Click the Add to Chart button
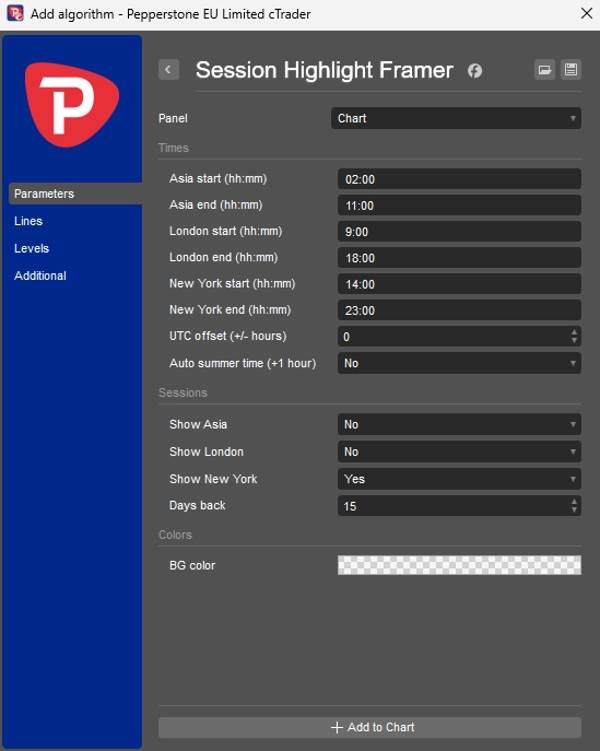Viewport: 600px width, 751px height. tap(370, 727)
